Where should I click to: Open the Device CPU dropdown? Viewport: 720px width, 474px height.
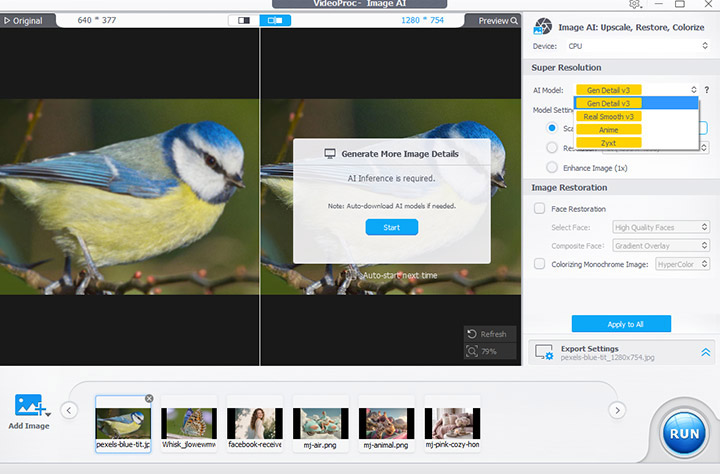(x=638, y=46)
